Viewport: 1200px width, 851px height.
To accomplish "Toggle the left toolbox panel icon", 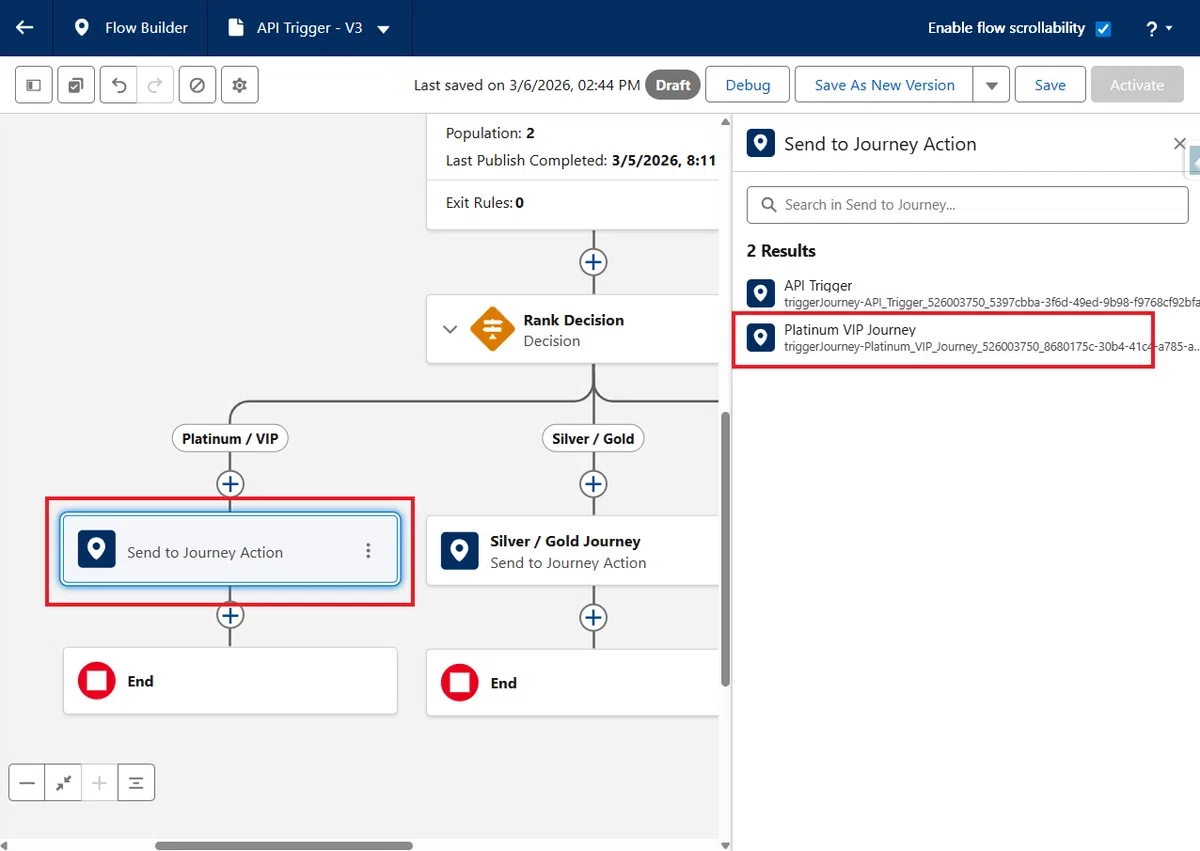I will pos(34,85).
